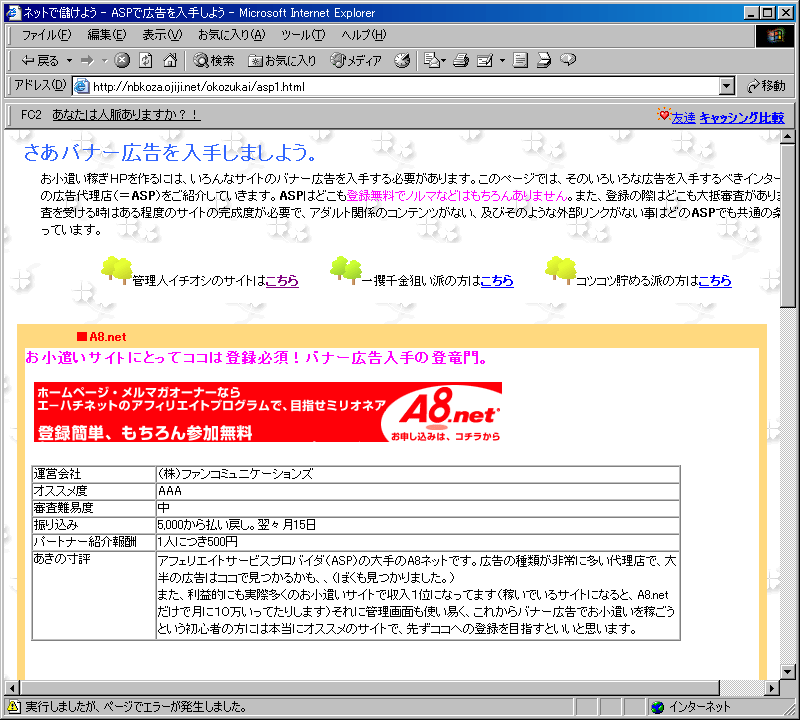Click the vertical scrollbar up arrow

(x=787, y=137)
